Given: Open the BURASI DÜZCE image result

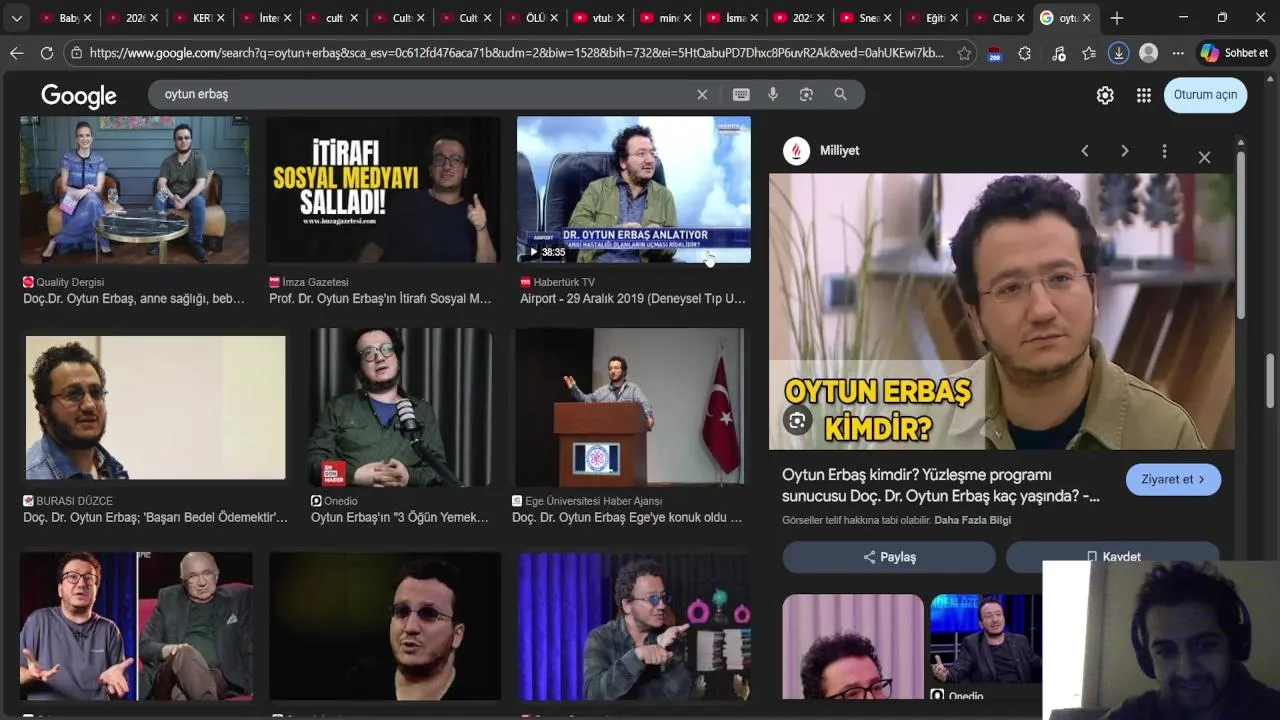Looking at the screenshot, I should click(155, 408).
